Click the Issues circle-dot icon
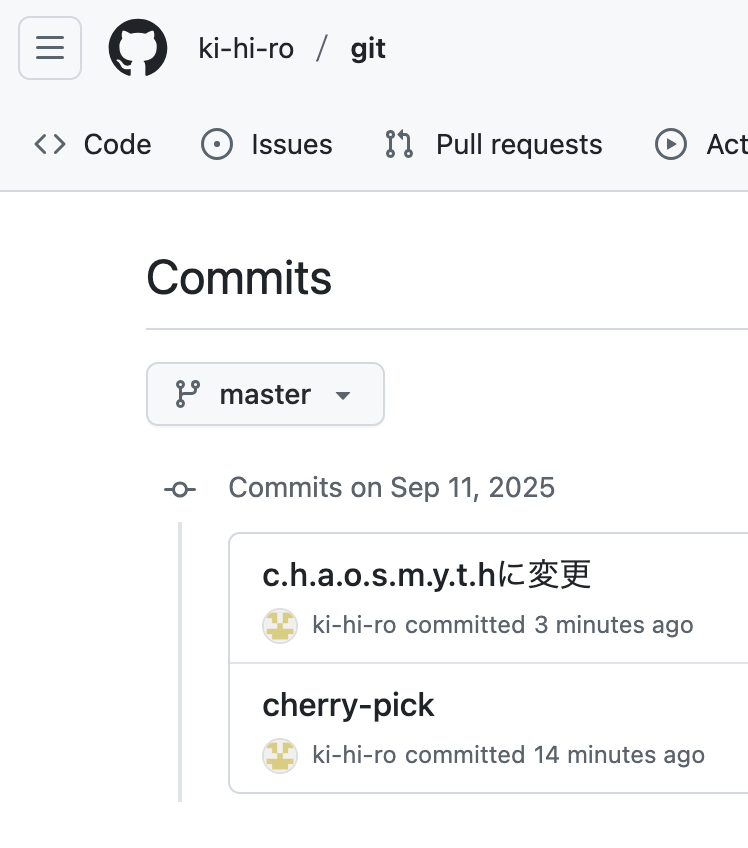748x848 pixels. pos(217,144)
